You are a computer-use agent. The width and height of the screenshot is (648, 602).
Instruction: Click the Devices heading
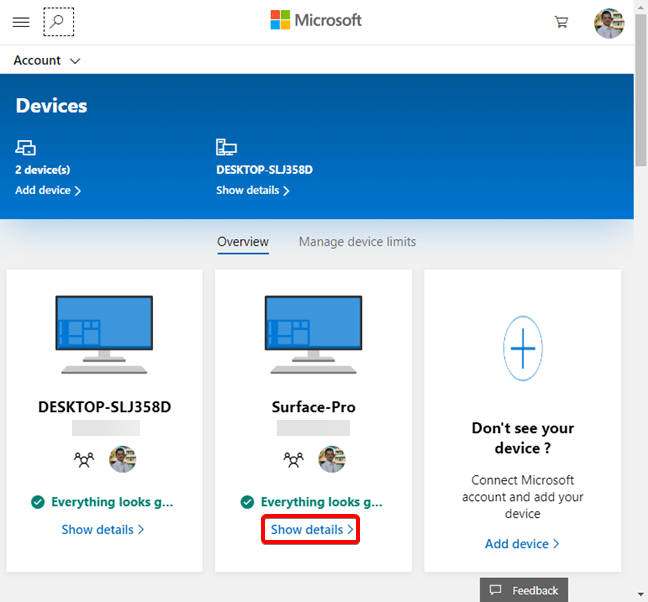52,106
